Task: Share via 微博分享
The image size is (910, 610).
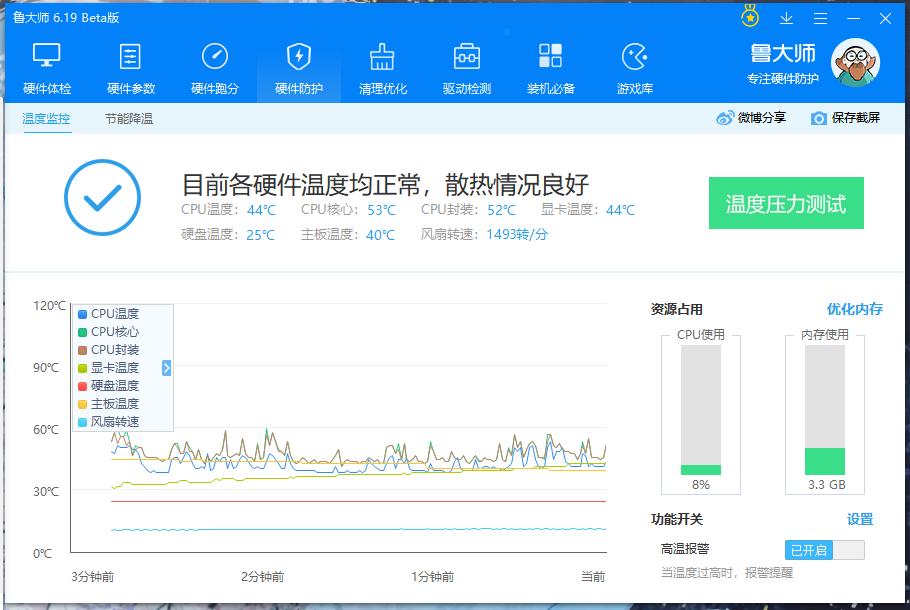Action: point(751,117)
